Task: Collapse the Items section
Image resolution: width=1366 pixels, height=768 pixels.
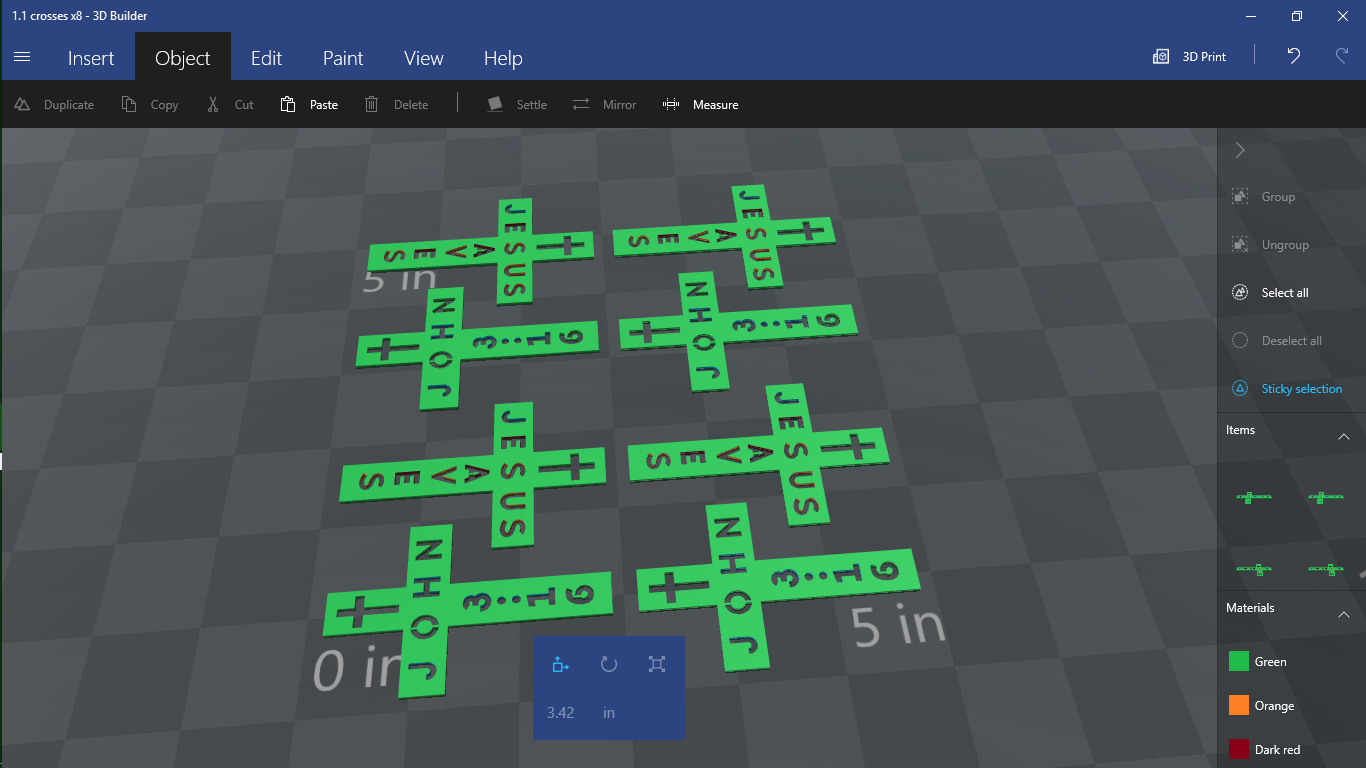Action: coord(1344,437)
